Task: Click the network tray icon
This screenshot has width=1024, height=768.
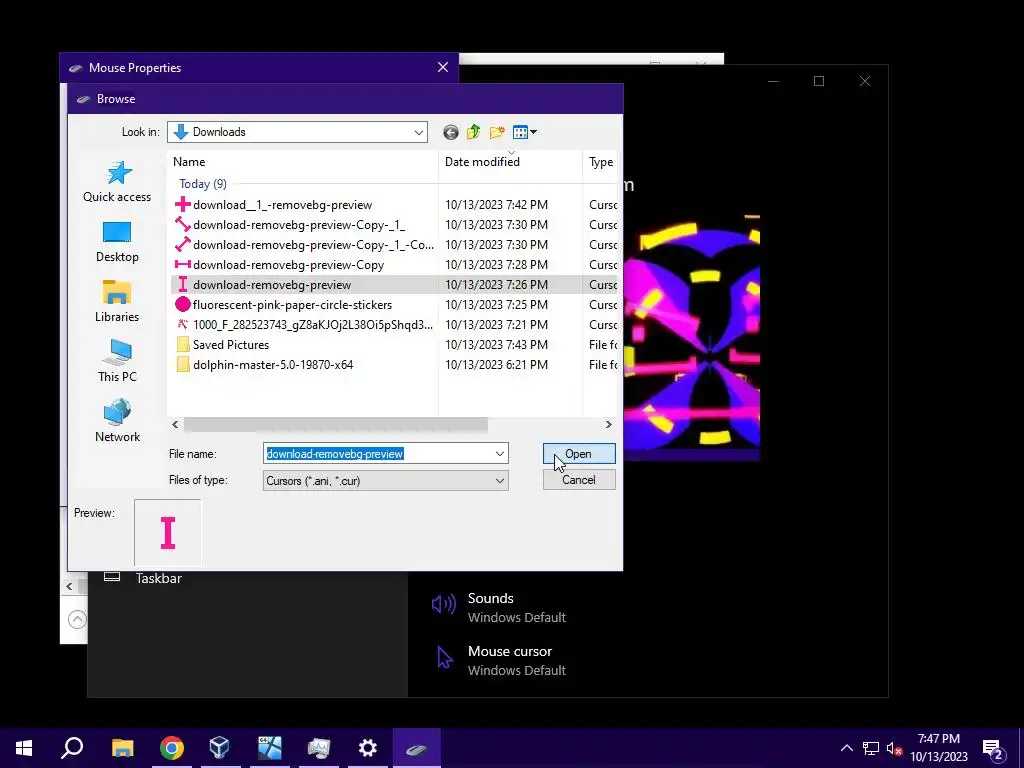Action: [x=871, y=748]
